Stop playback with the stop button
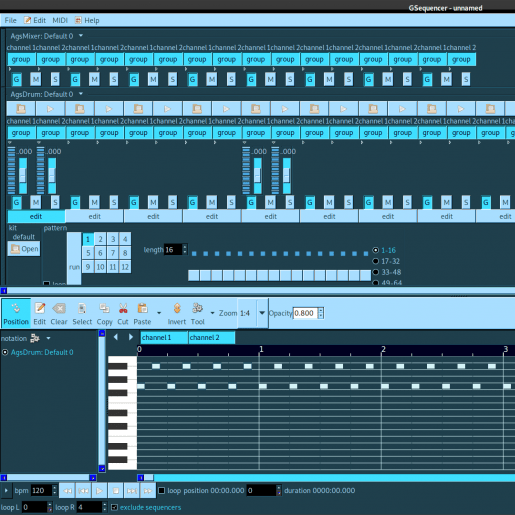Viewport: 515px width, 515px height. coord(116,491)
